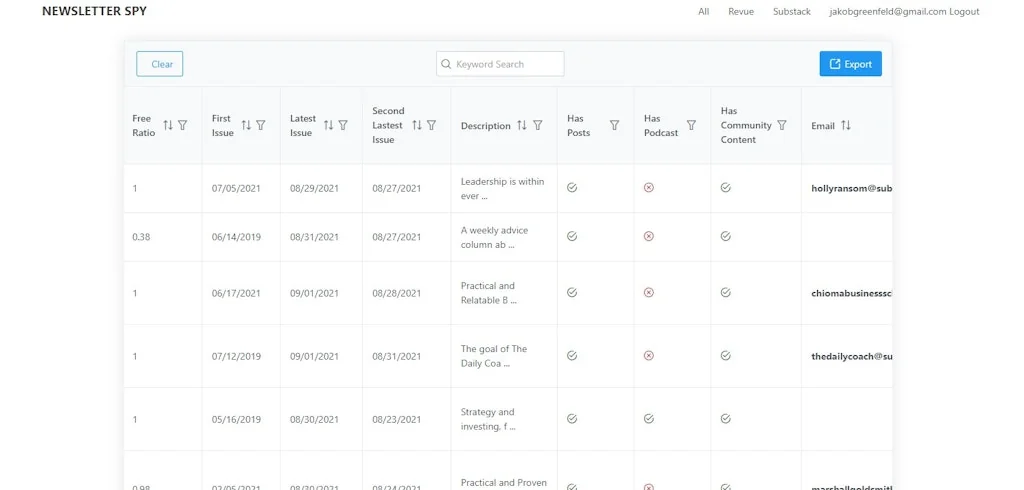Switch to Revue newsletters

pos(741,12)
